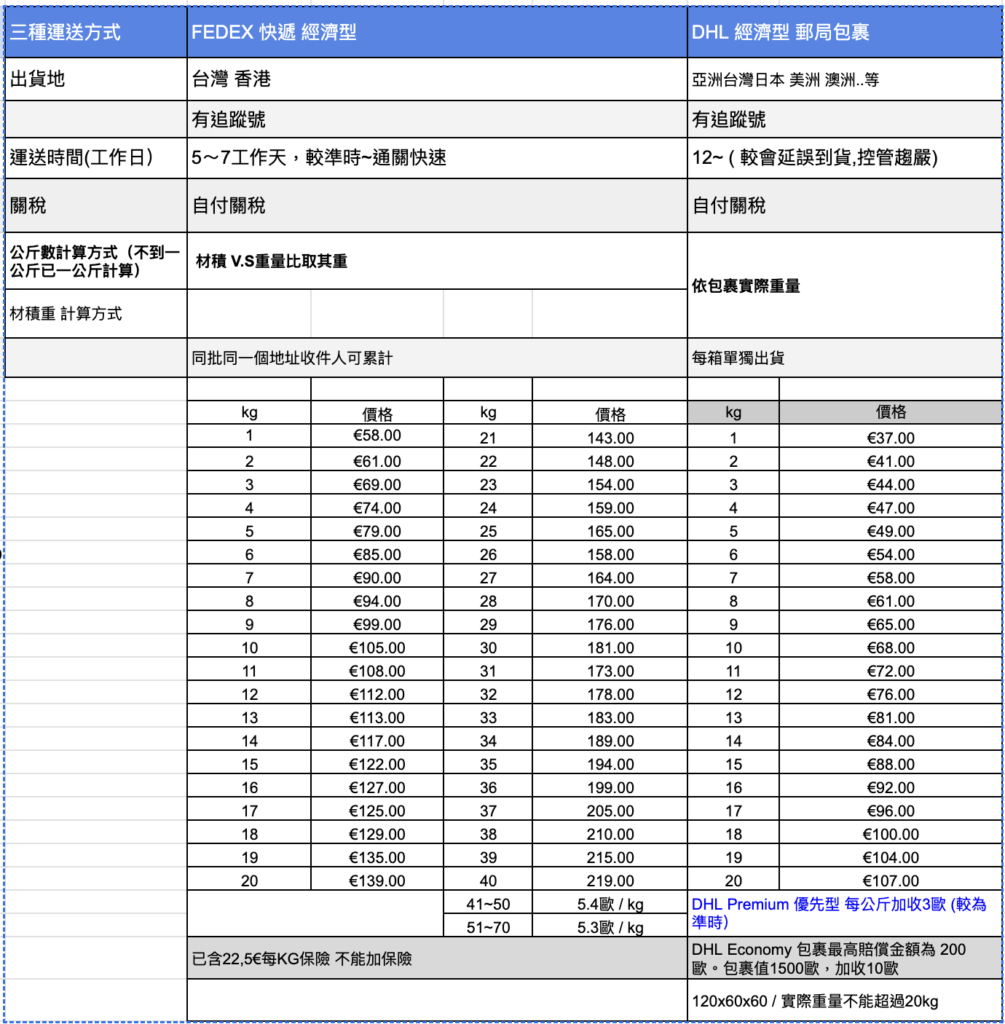Select the cell "5~7工作天，較準時~通關快速"
This screenshot has width=1005, height=1024.
pyautogui.click(x=437, y=157)
